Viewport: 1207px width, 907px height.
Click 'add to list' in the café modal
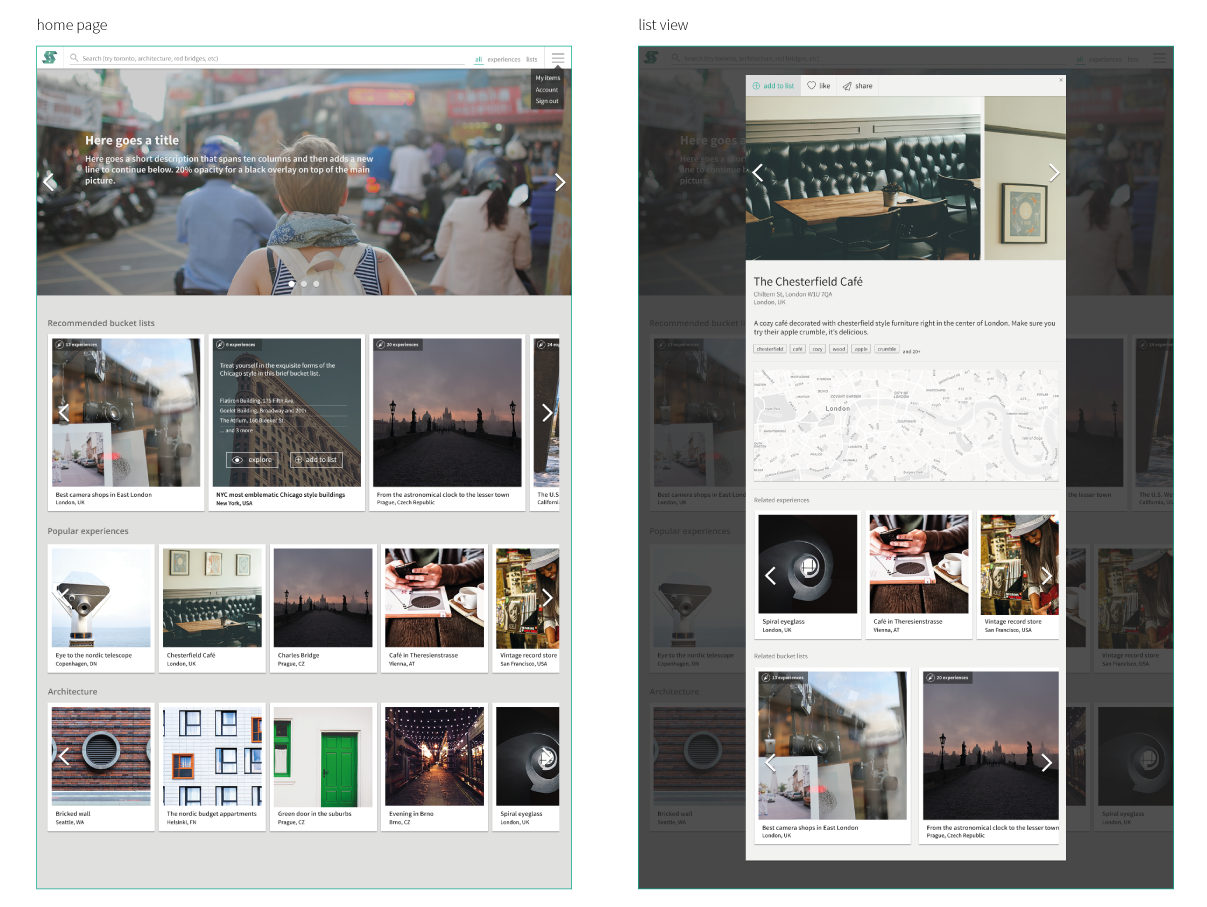tap(774, 86)
